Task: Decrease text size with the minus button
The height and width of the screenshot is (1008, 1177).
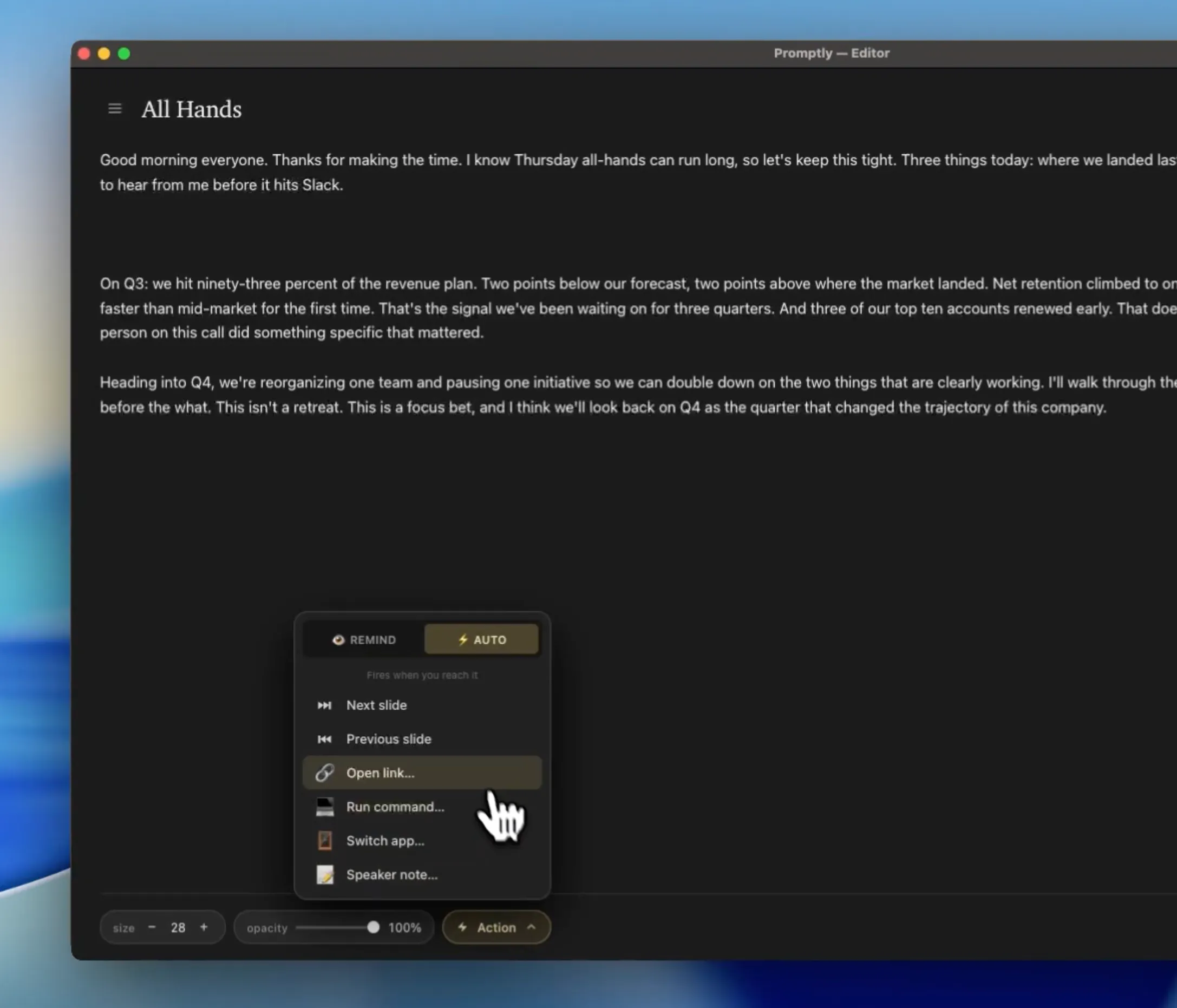Action: click(x=152, y=927)
